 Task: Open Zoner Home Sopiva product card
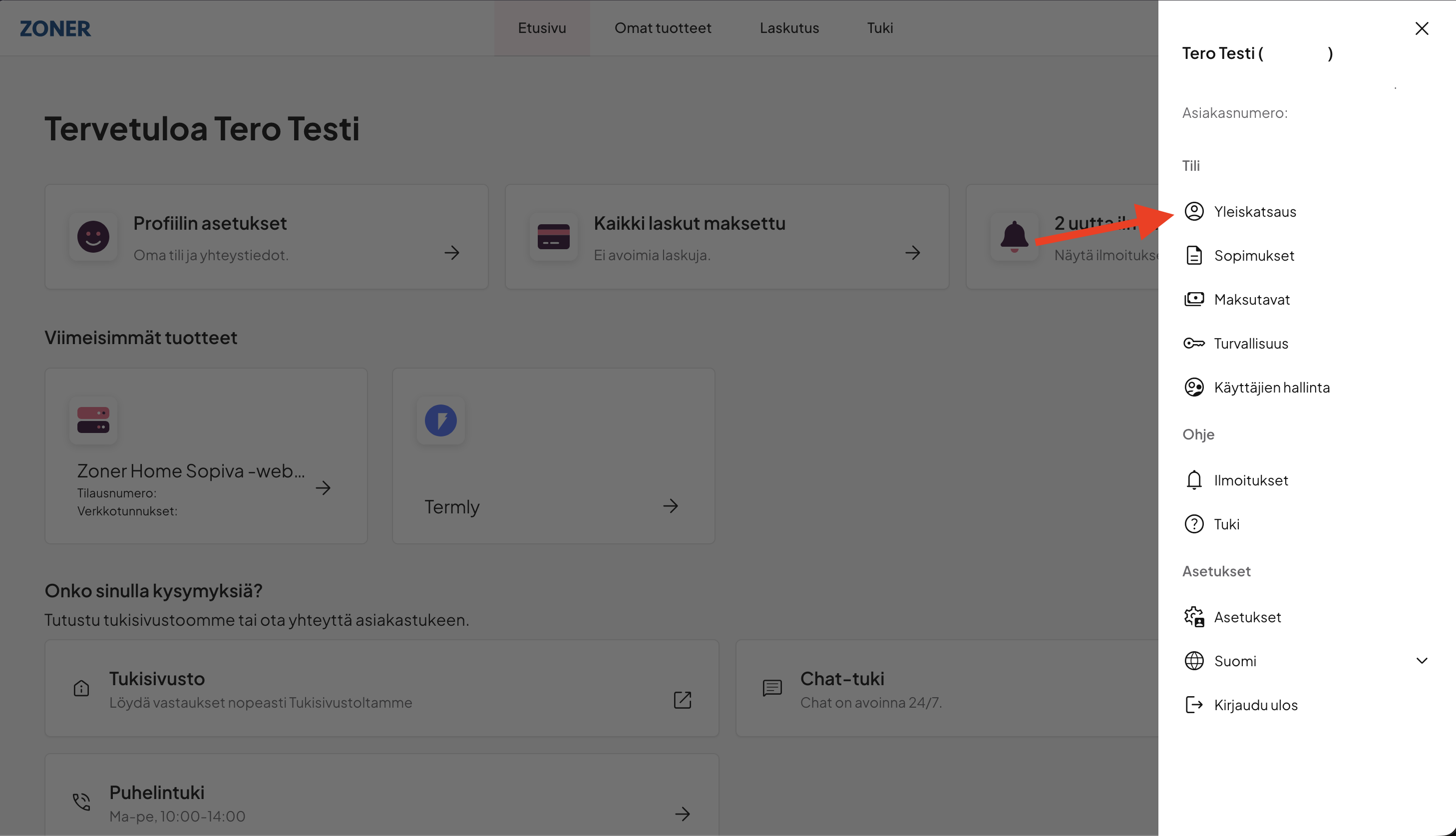pyautogui.click(x=206, y=456)
